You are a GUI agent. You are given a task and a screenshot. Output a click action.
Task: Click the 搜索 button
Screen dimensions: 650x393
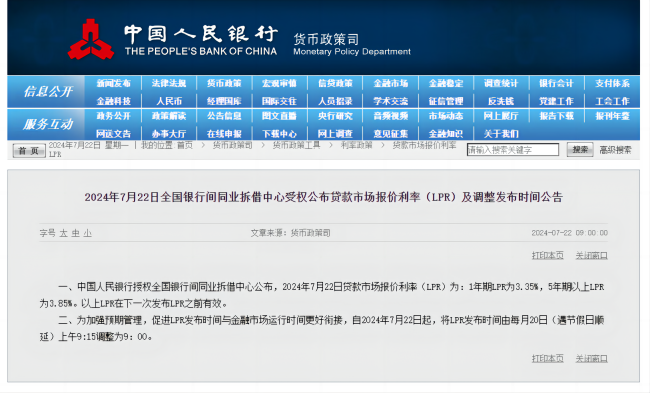click(580, 150)
